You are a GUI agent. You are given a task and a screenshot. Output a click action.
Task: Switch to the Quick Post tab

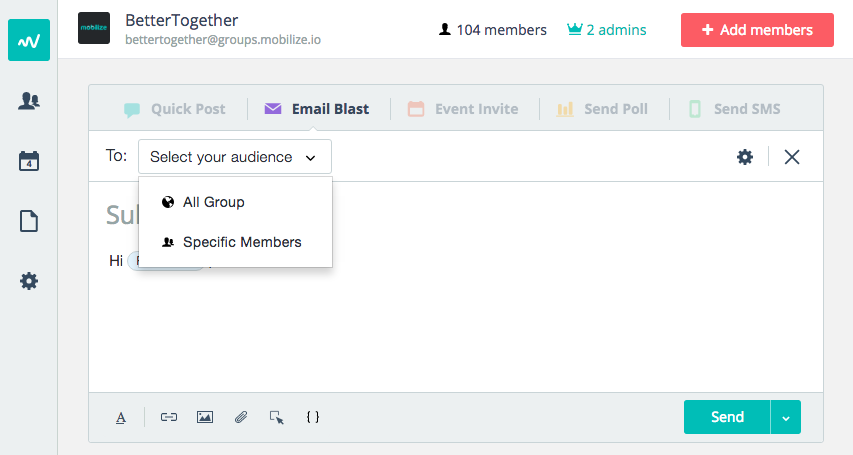coord(175,109)
